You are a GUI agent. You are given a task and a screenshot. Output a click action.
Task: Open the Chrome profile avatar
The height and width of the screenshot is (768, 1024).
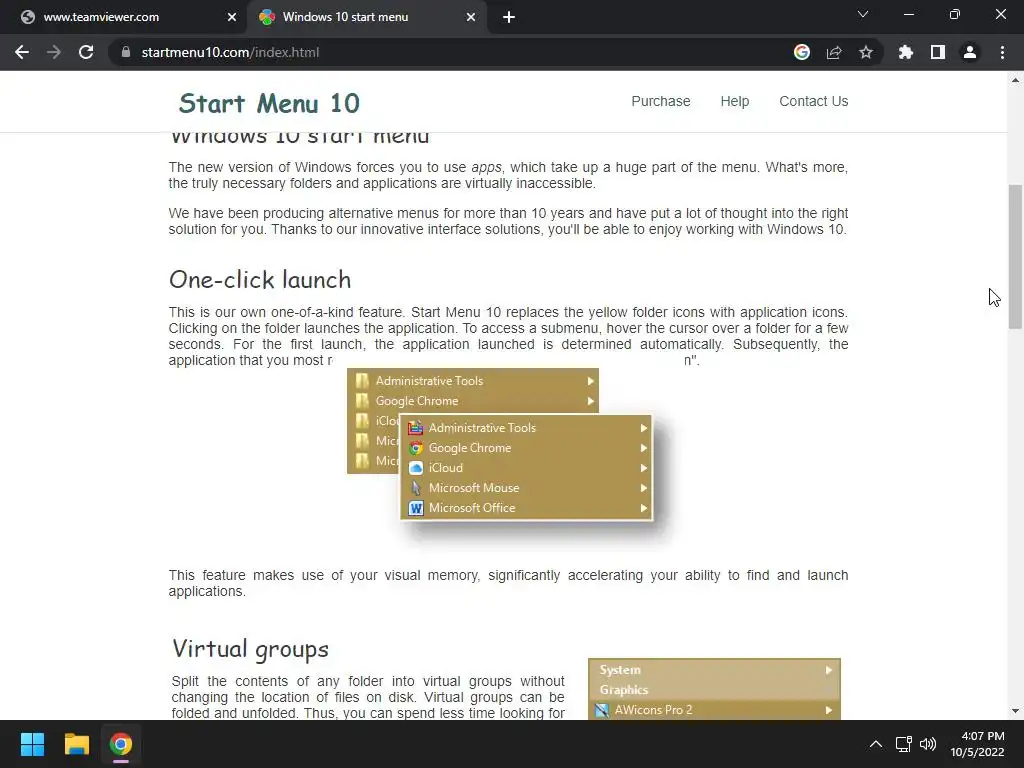[970, 52]
